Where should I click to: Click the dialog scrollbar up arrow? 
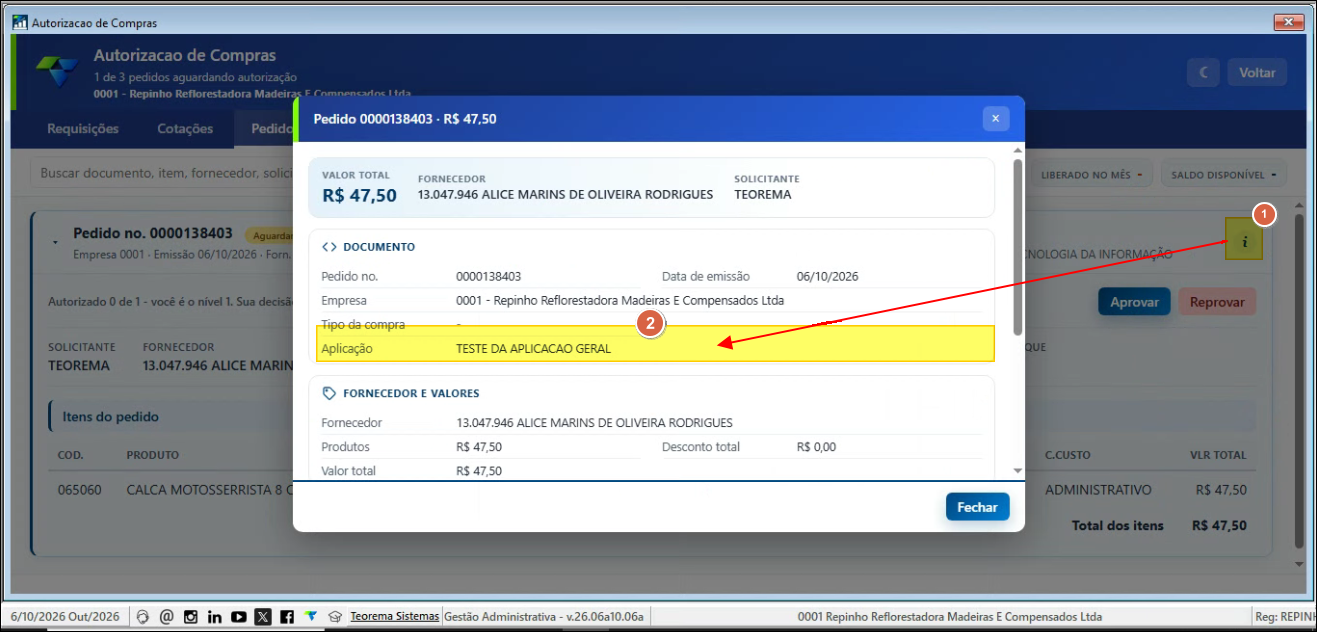[1017, 150]
